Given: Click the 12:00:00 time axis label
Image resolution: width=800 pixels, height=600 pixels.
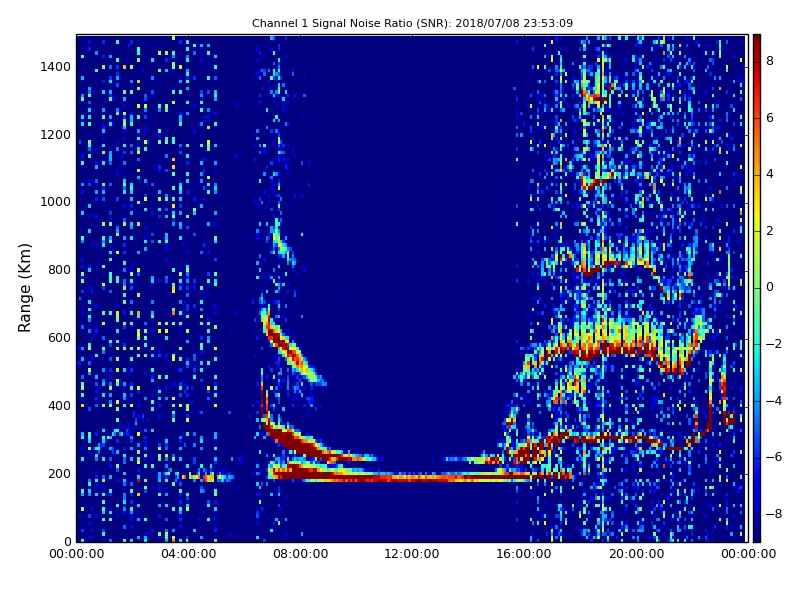Looking at the screenshot, I should point(412,554).
